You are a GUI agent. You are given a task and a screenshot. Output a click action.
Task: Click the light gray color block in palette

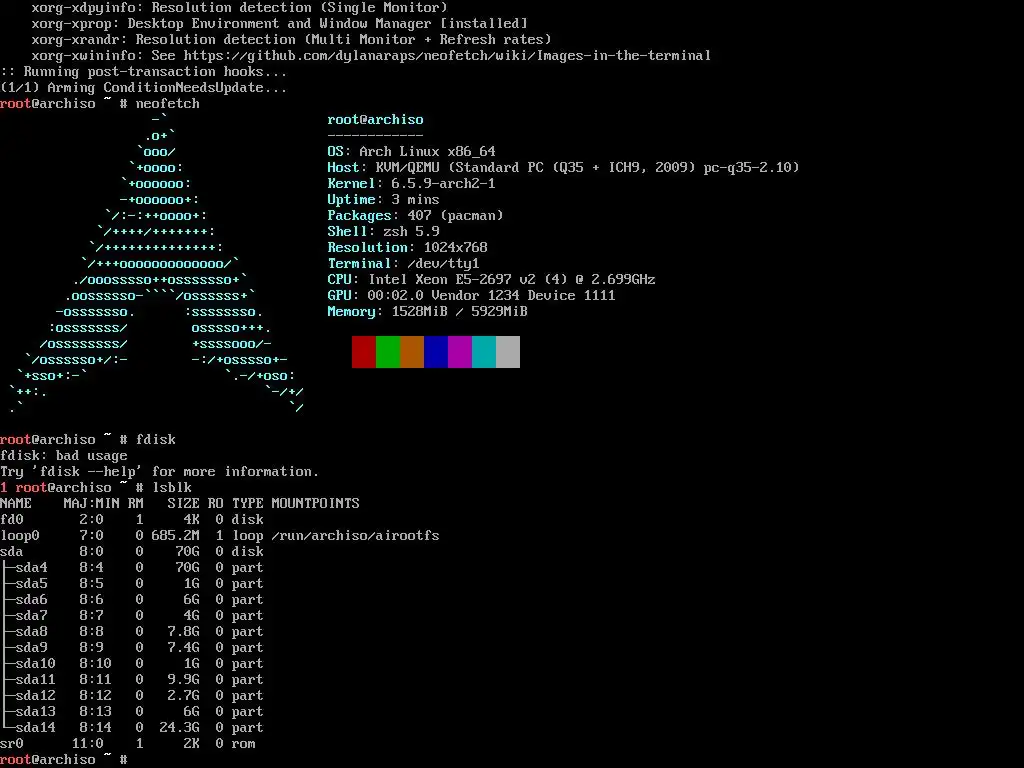tap(508, 352)
